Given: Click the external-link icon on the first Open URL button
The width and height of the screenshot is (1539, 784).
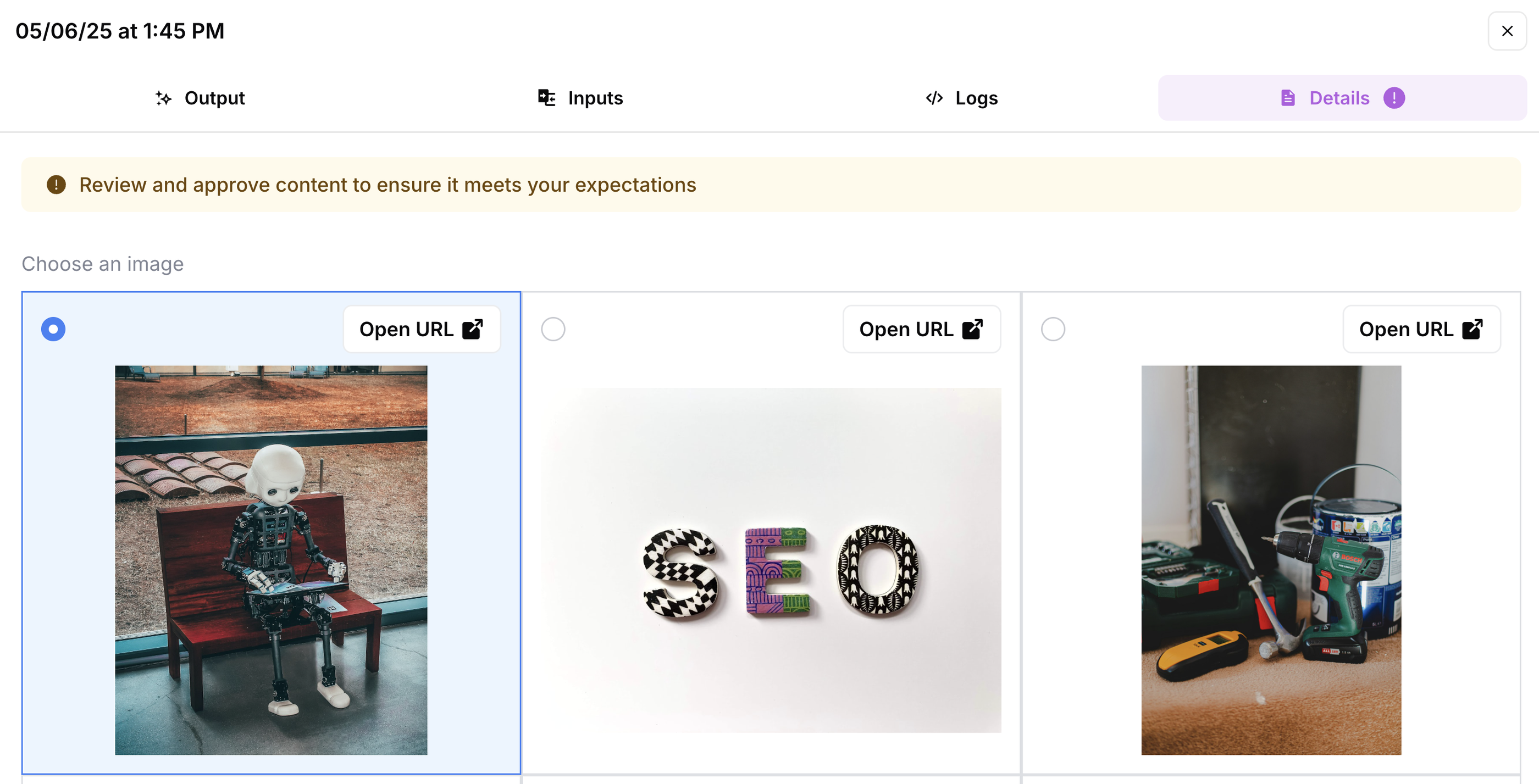Looking at the screenshot, I should [x=473, y=329].
